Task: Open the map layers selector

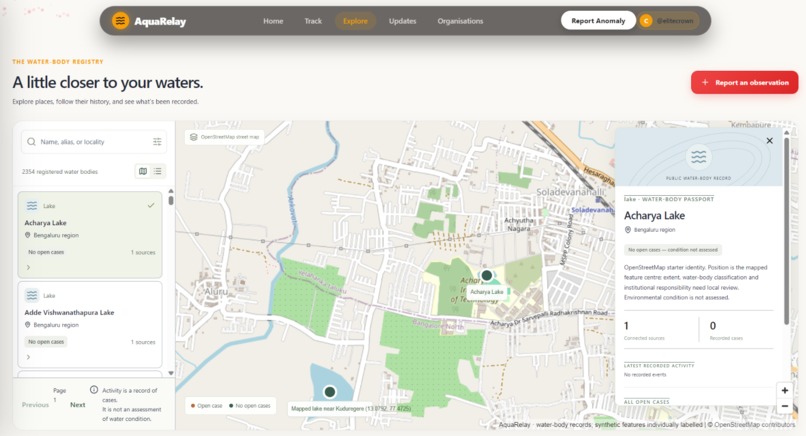Action: click(225, 137)
